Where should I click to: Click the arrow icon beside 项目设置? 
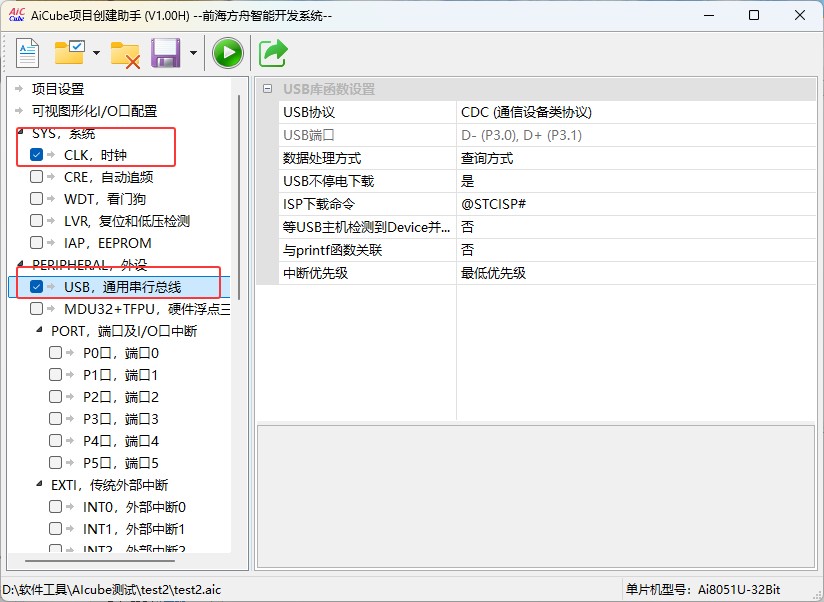19,88
